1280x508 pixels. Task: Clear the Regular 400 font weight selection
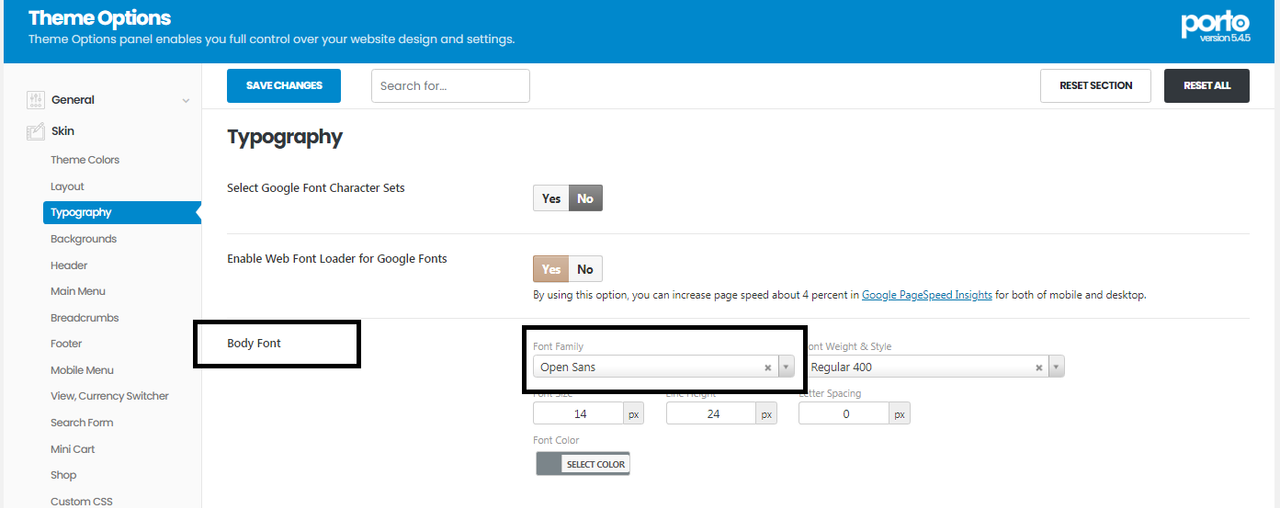click(x=1039, y=368)
